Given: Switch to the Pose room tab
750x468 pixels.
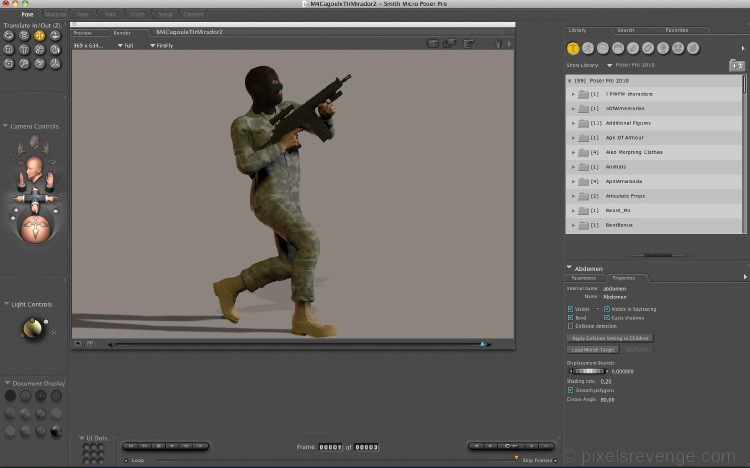Looking at the screenshot, I should tap(27, 14).
